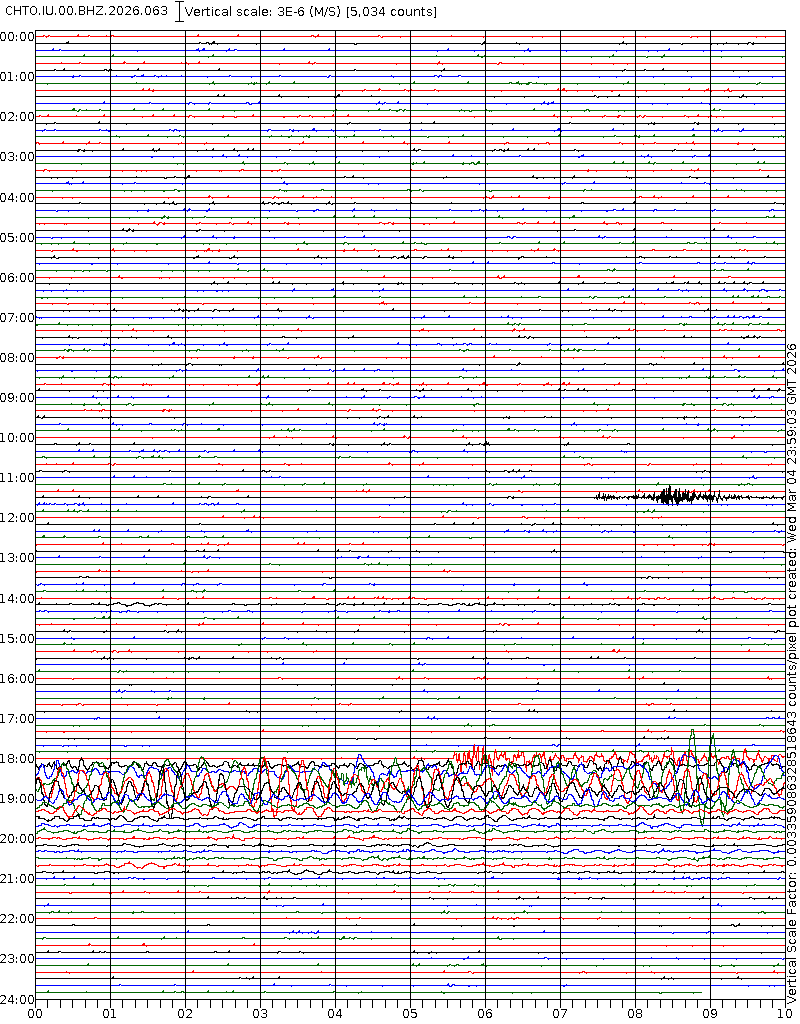Select the 24:00 hour label
Viewport: 800px width, 1024px height.
17,998
